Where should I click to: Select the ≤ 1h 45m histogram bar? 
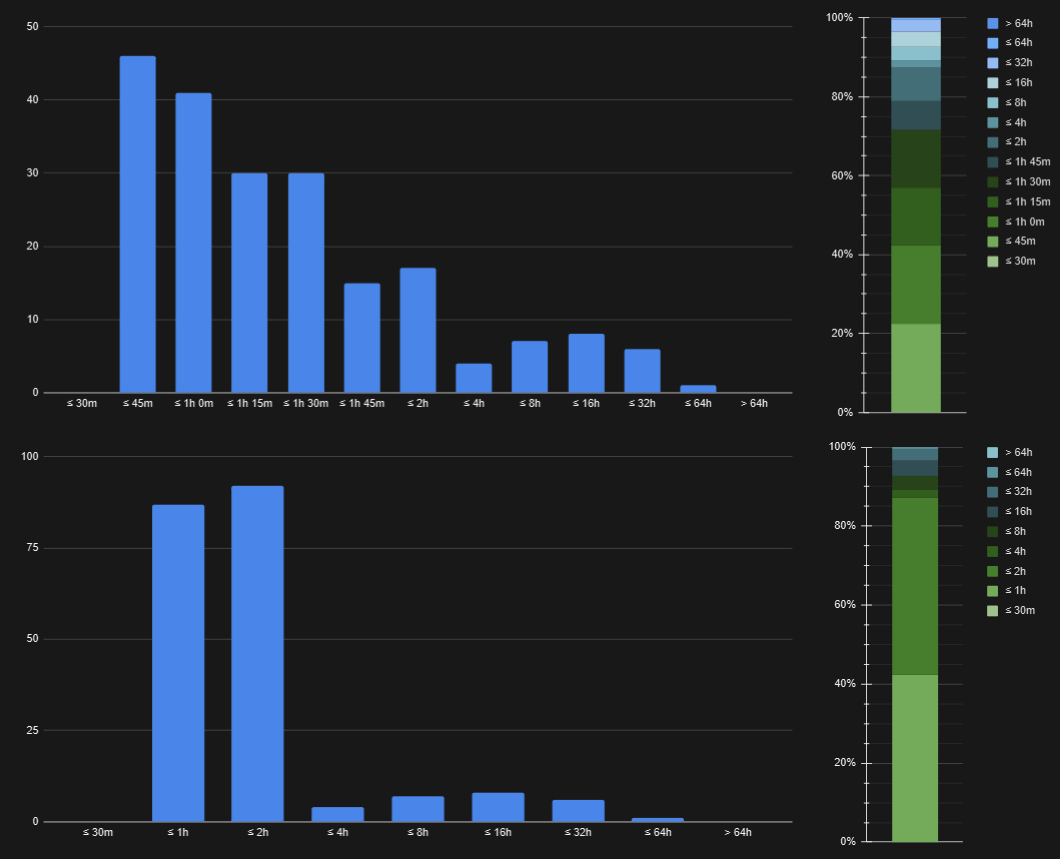(362, 338)
